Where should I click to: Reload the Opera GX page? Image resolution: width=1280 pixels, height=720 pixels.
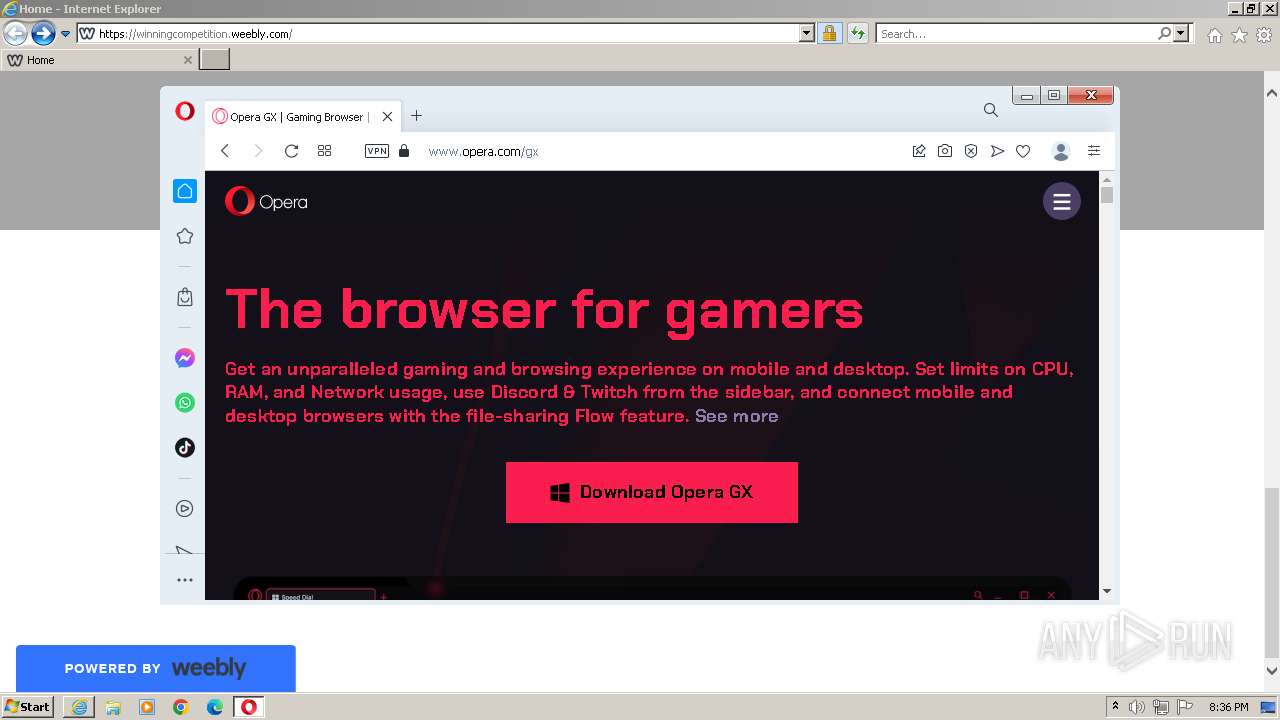[x=291, y=151]
